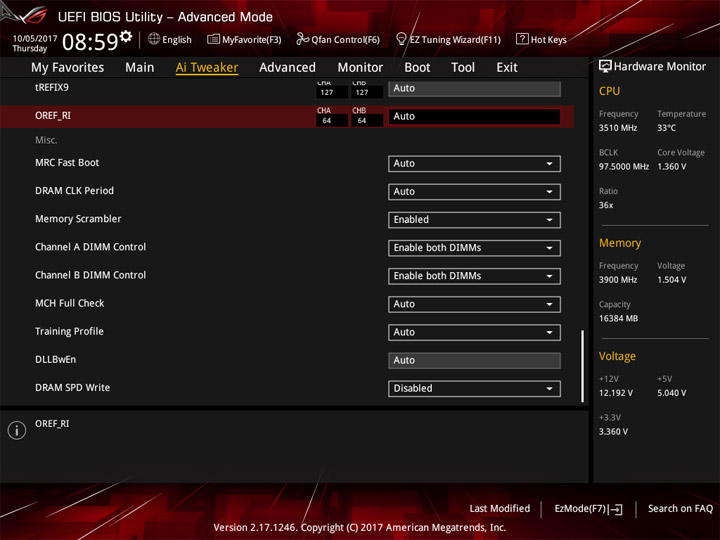
Task: Expand Channel A DIMM Control dropdown
Action: click(474, 248)
